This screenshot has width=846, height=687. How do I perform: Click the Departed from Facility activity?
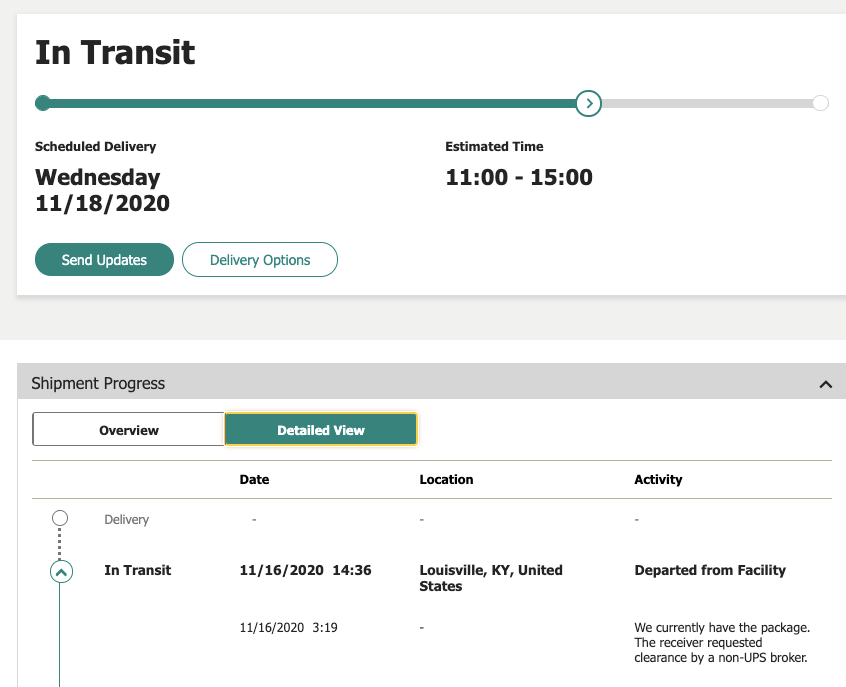710,570
